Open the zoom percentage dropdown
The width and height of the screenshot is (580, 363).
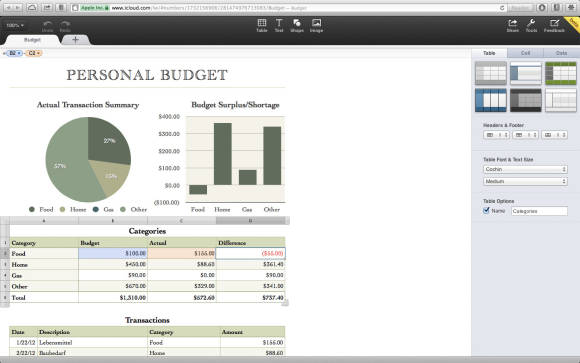[x=15, y=25]
